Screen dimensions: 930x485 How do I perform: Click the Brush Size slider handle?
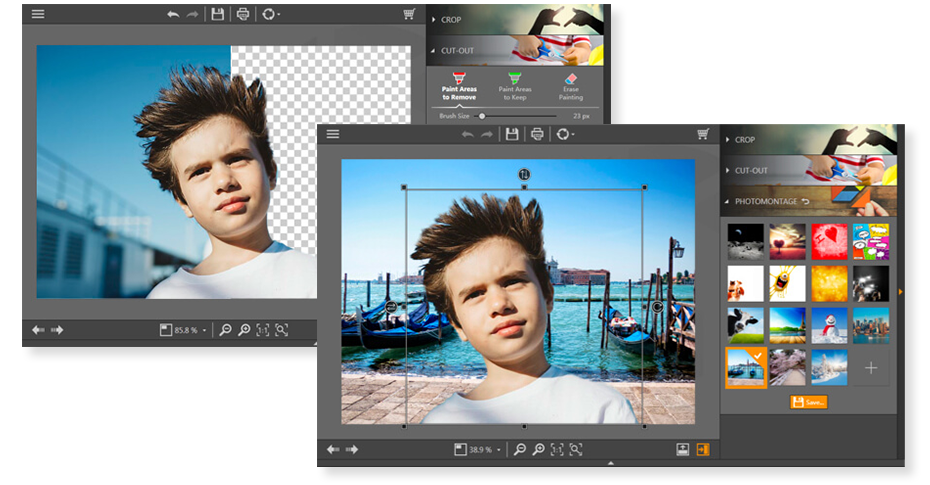coord(482,116)
